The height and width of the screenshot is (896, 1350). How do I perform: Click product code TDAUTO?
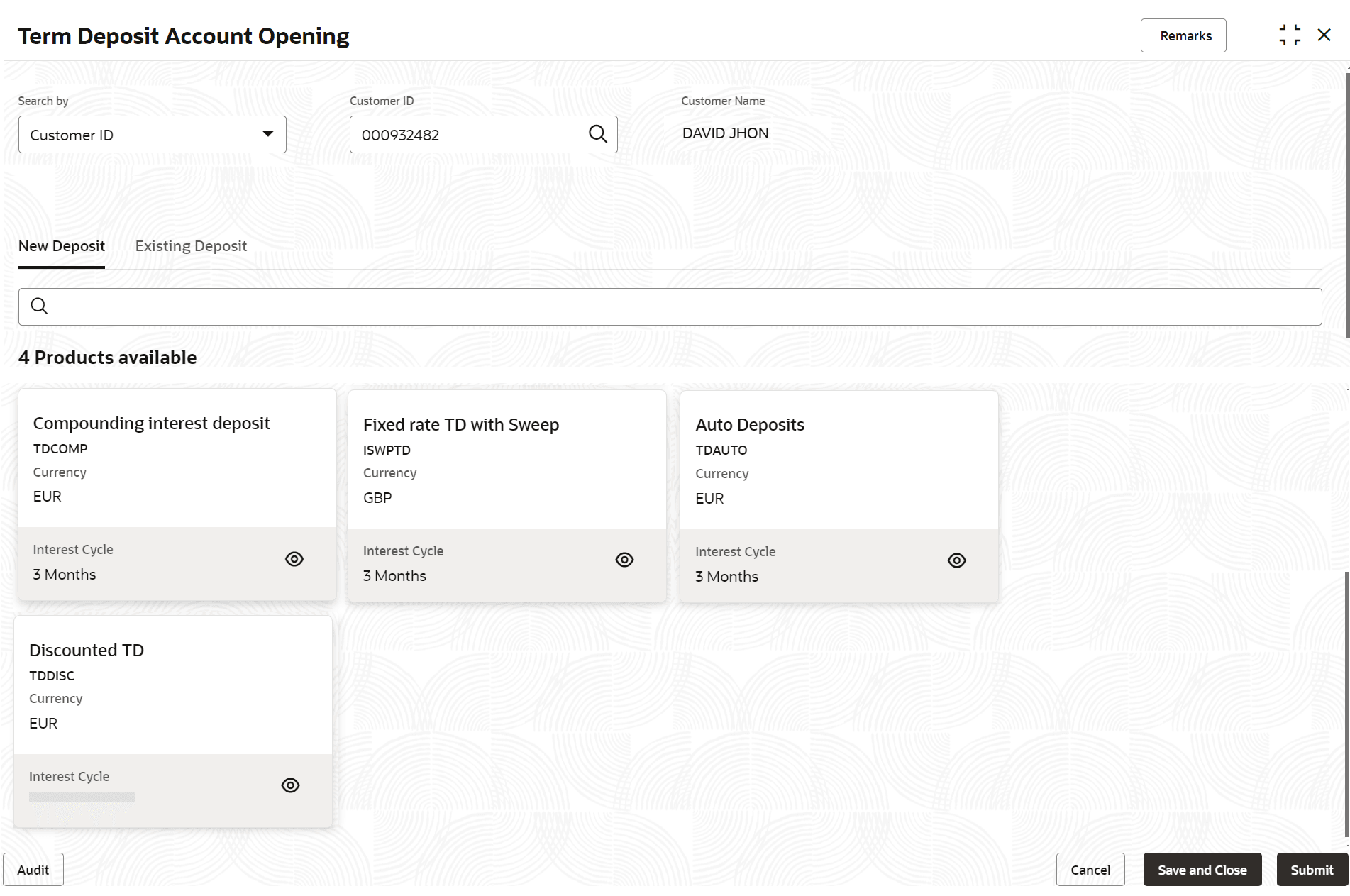click(721, 450)
